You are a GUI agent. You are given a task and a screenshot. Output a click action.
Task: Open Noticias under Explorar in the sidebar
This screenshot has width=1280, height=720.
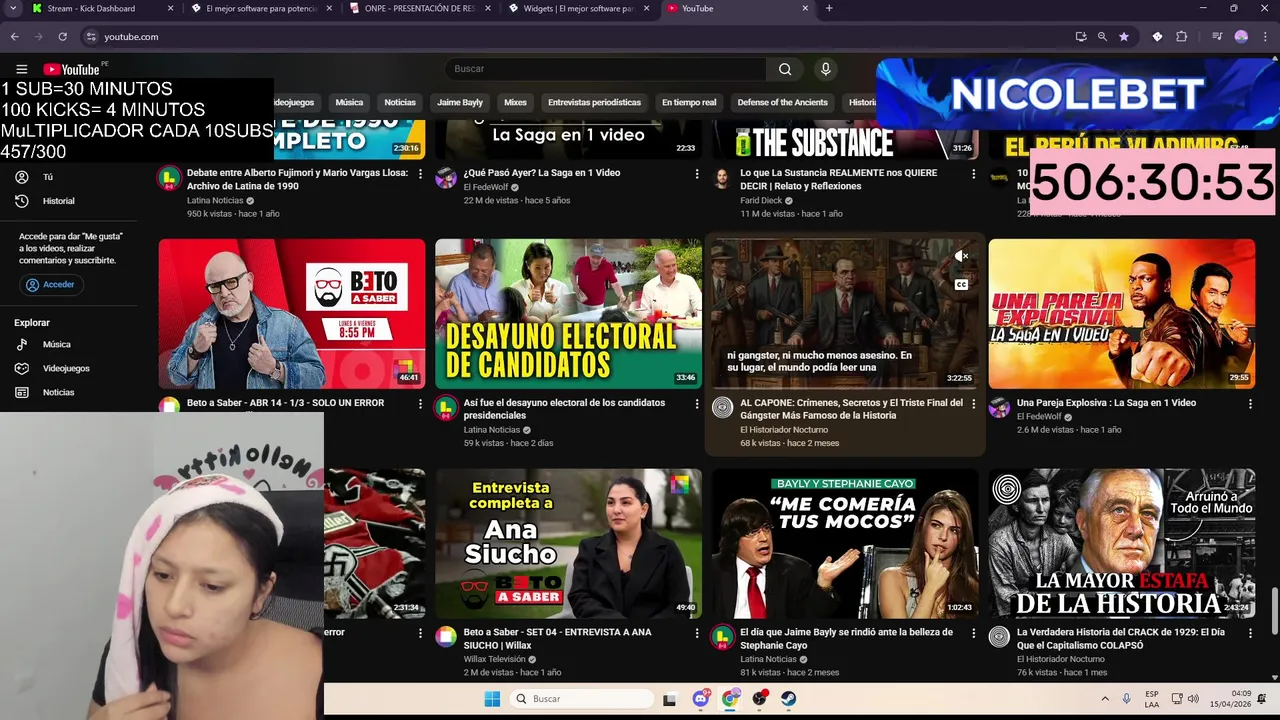tap(58, 392)
